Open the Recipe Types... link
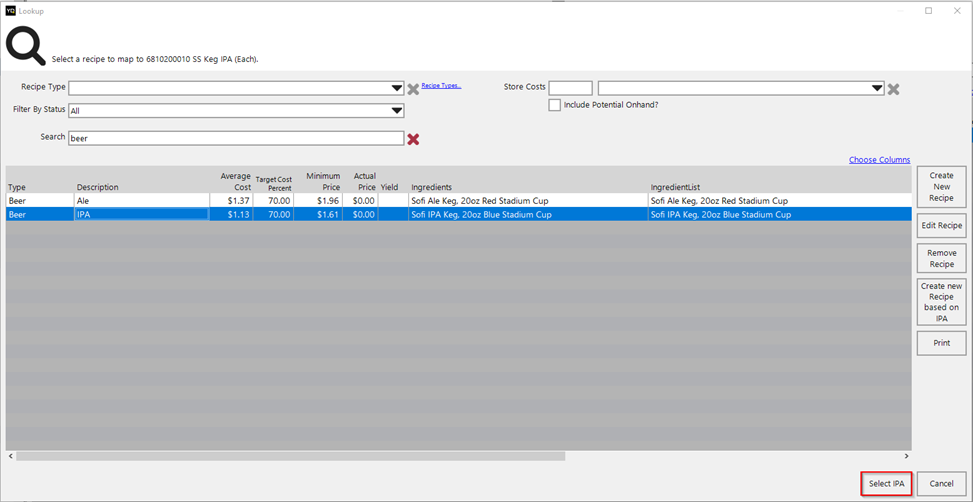The width and height of the screenshot is (973, 502). coord(441,86)
